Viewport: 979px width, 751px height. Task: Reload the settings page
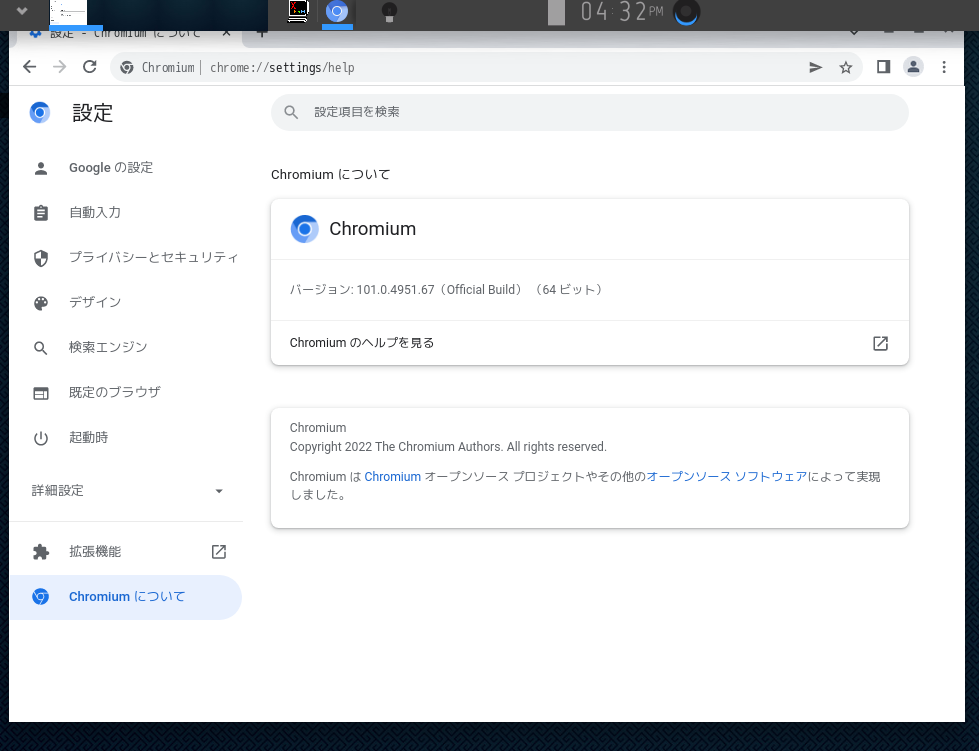tap(90, 67)
